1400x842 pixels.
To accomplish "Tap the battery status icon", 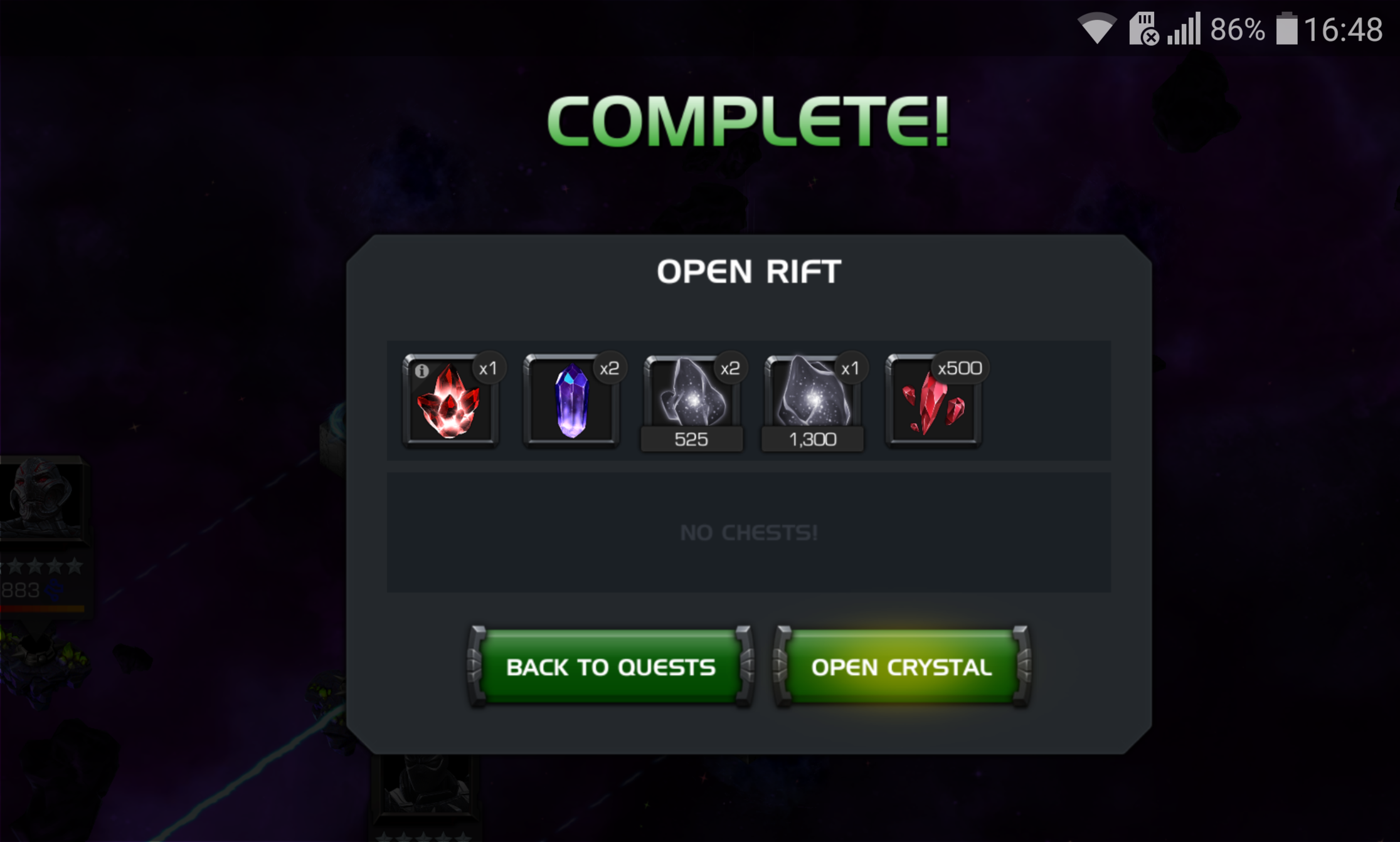I will [1286, 29].
